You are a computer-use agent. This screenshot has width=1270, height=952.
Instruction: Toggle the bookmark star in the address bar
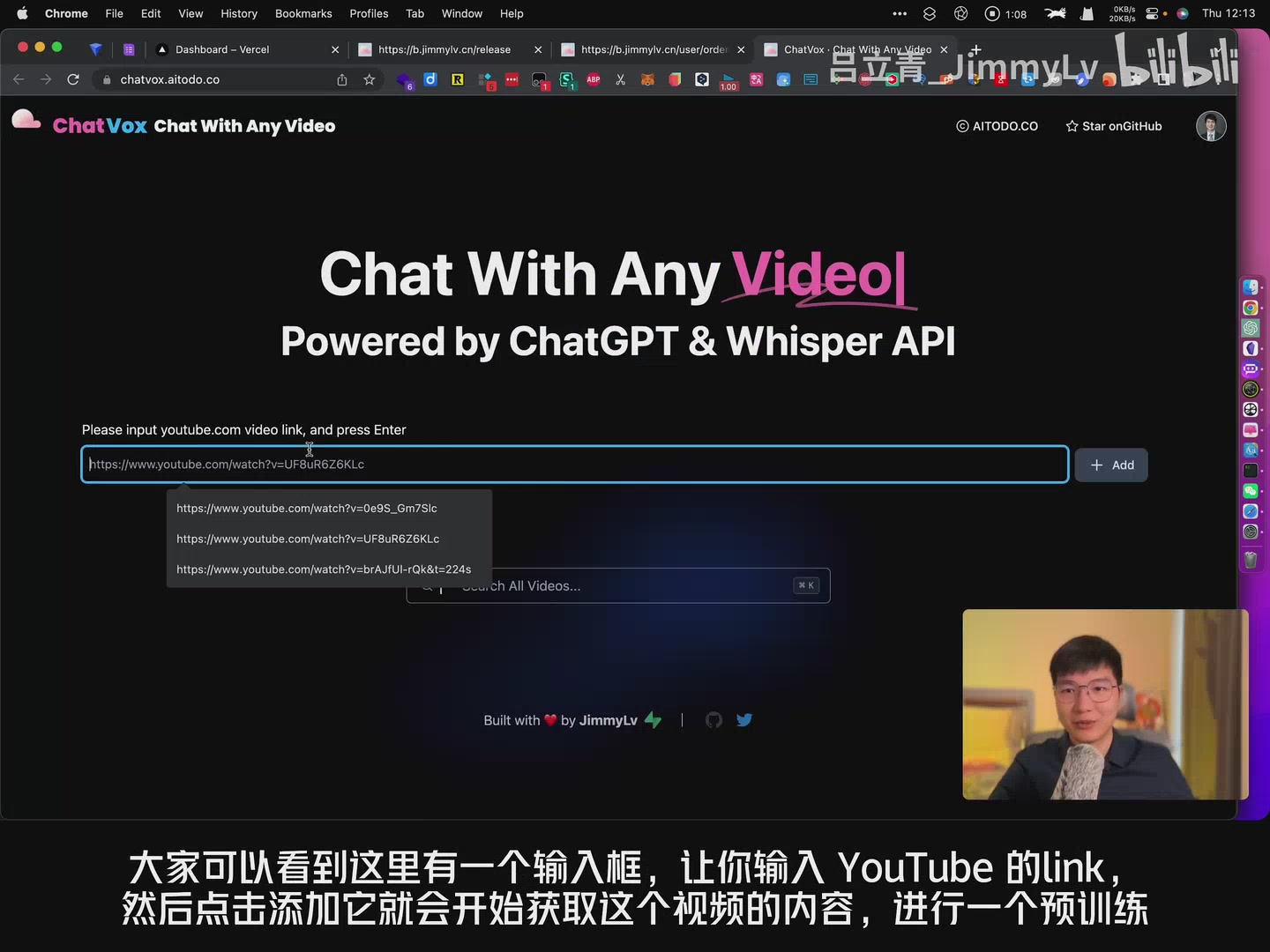tap(370, 79)
